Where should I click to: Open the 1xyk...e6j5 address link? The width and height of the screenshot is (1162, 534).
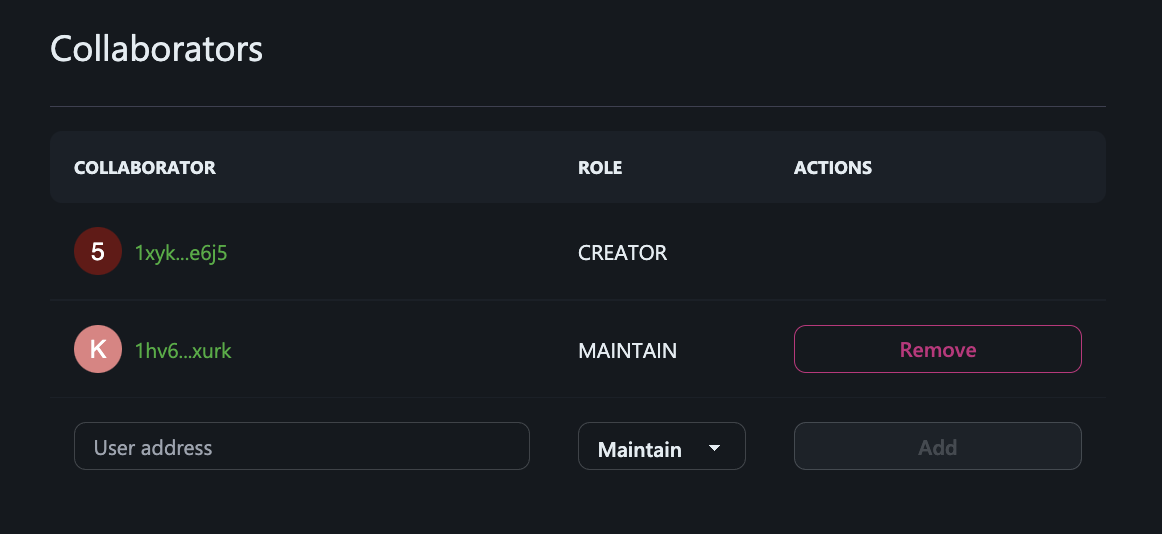tap(181, 253)
